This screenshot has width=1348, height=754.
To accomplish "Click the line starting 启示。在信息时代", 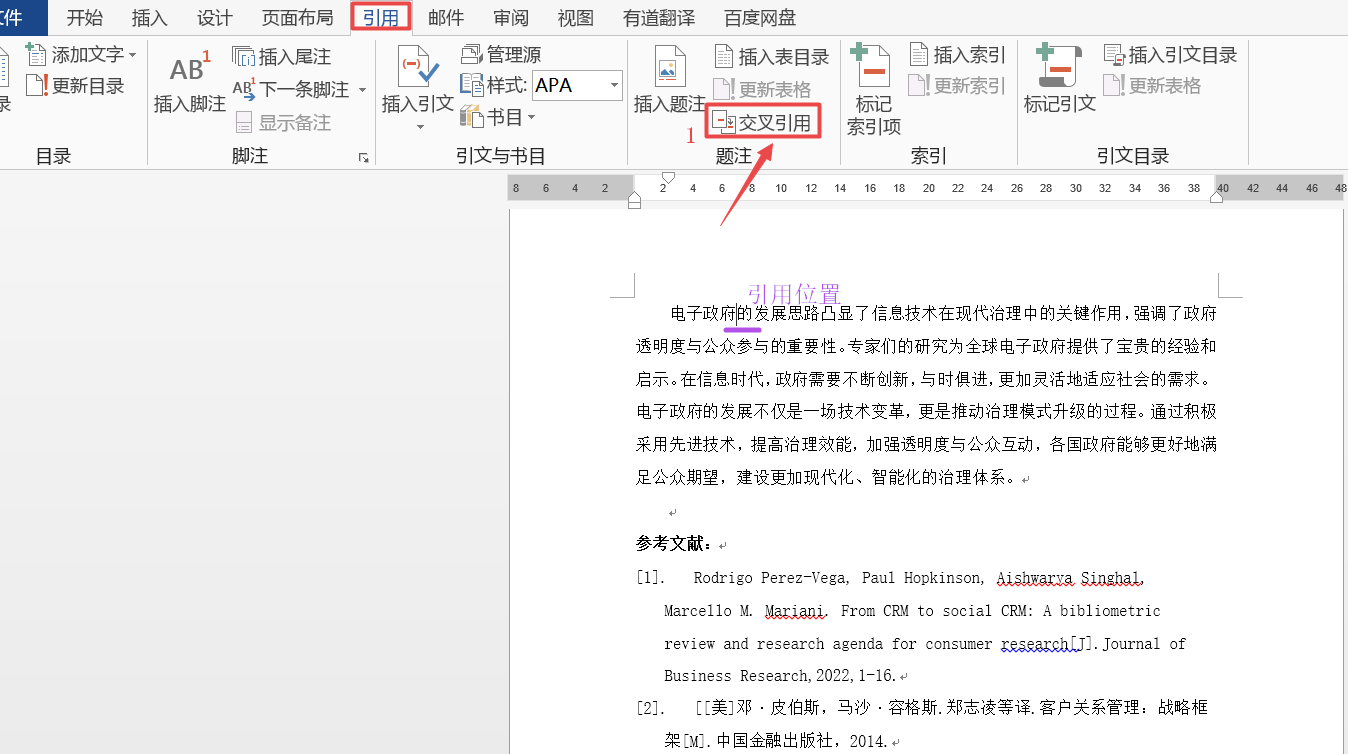I will (x=924, y=379).
